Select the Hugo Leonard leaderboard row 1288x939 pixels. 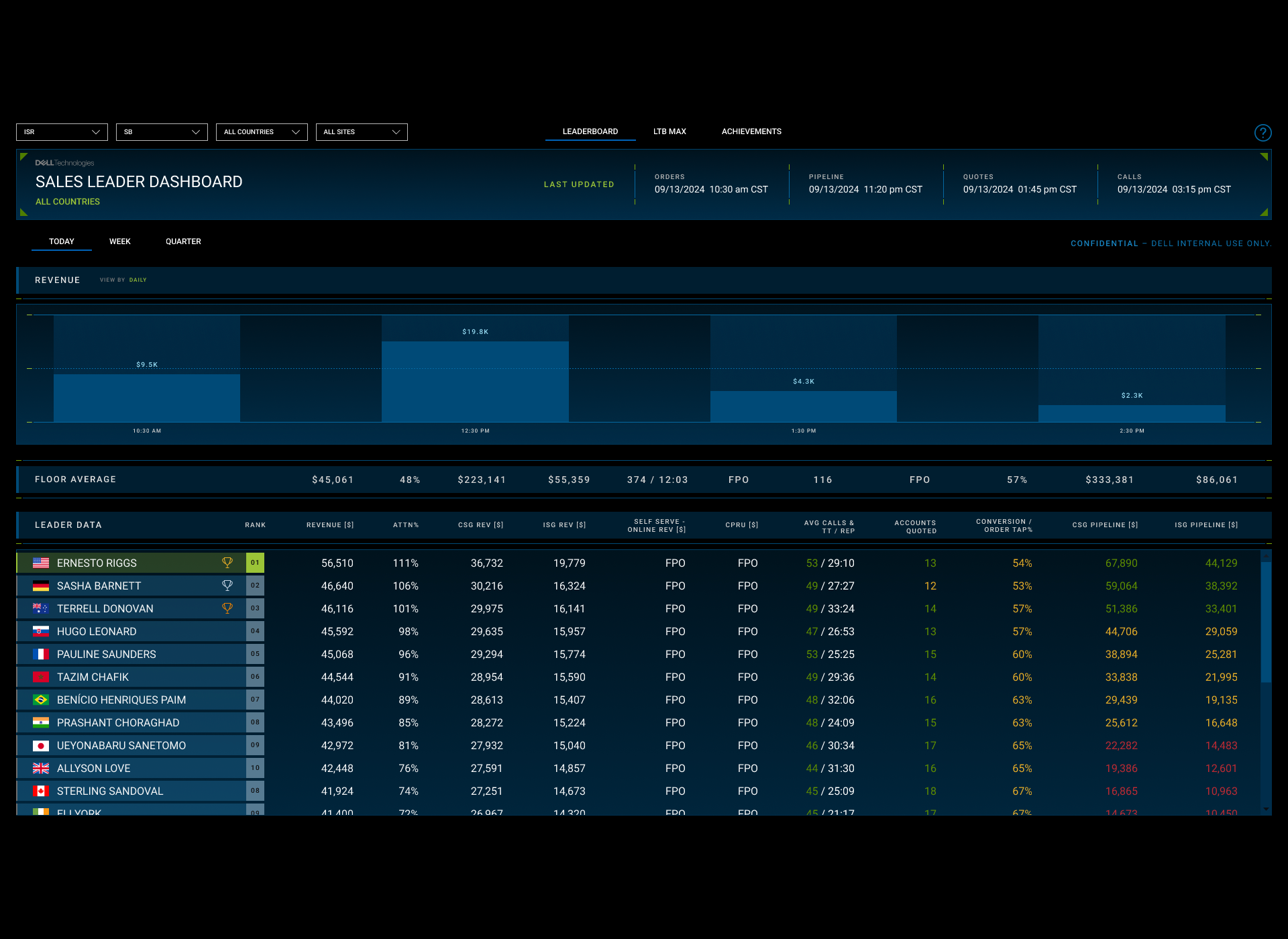pos(637,631)
